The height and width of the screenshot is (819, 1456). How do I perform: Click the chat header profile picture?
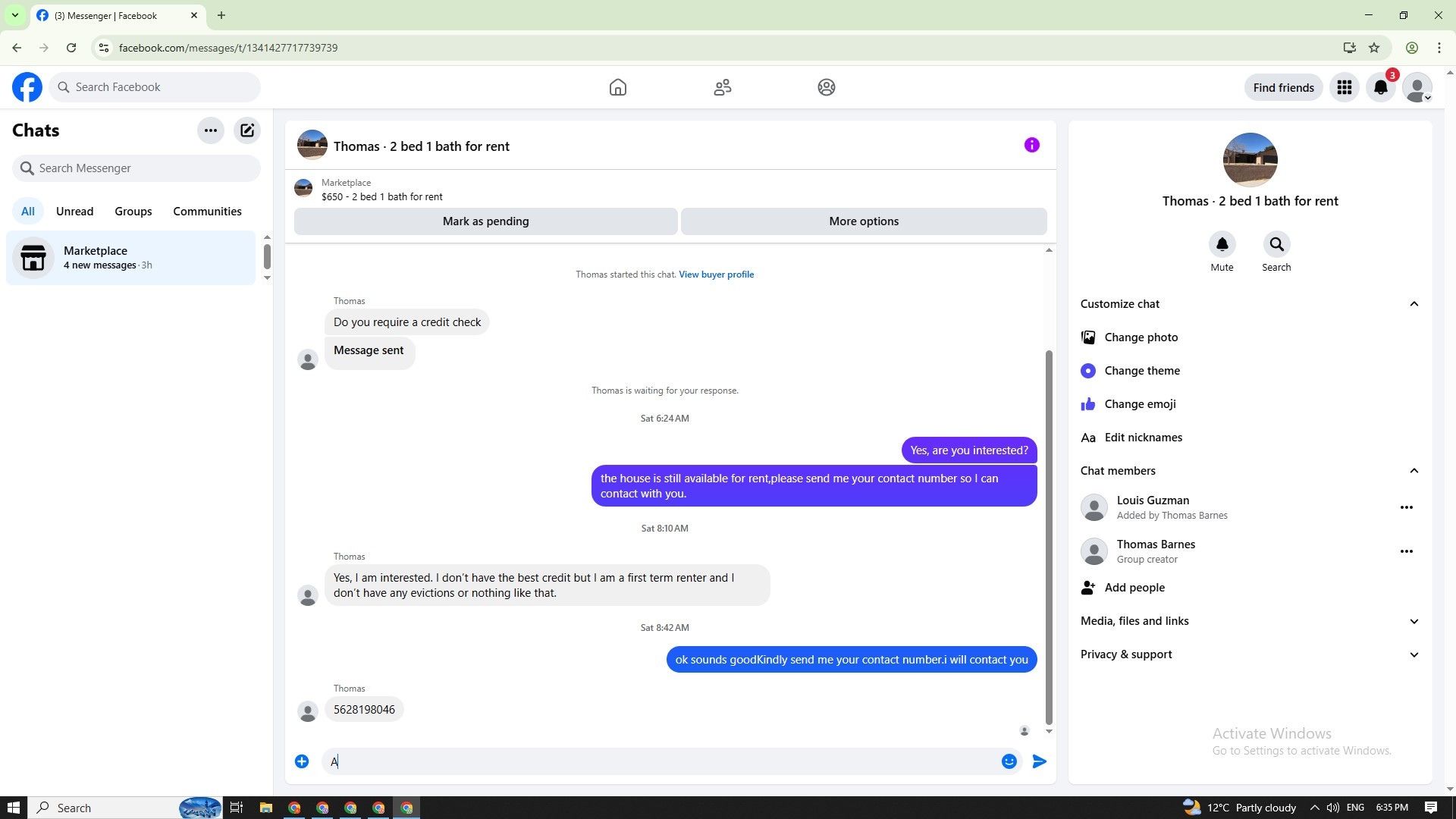pos(312,145)
